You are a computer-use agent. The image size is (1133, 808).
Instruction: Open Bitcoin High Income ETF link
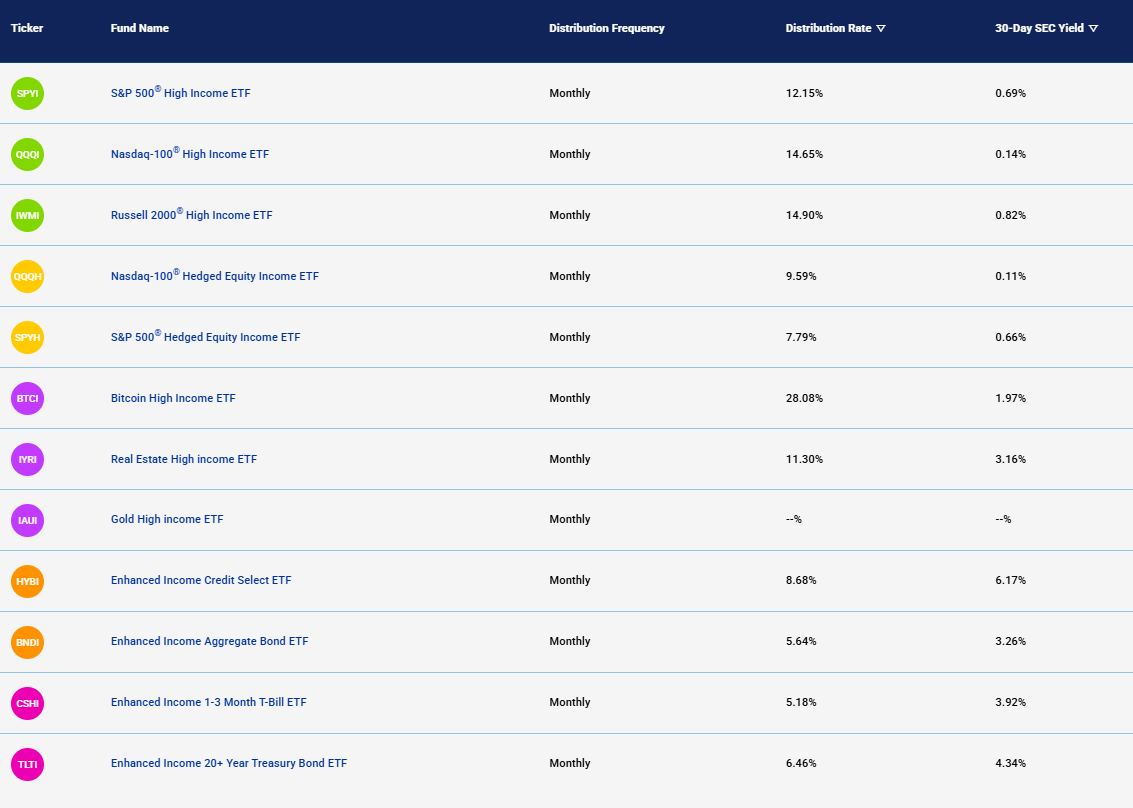pos(173,398)
